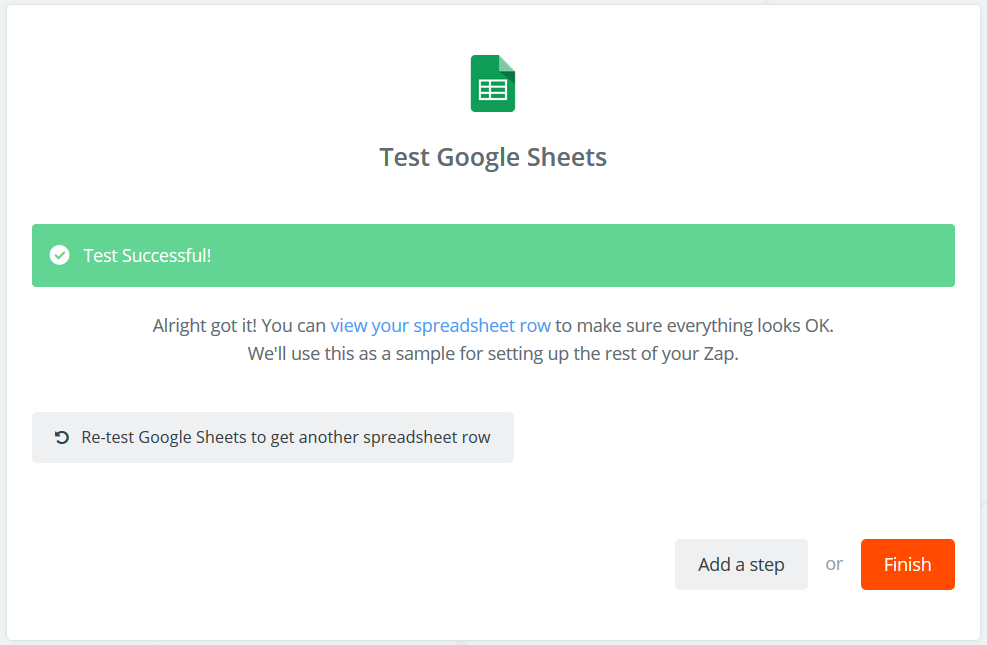Image resolution: width=987 pixels, height=645 pixels.
Task: Click the white grid inside Sheets logo
Action: coord(493,90)
